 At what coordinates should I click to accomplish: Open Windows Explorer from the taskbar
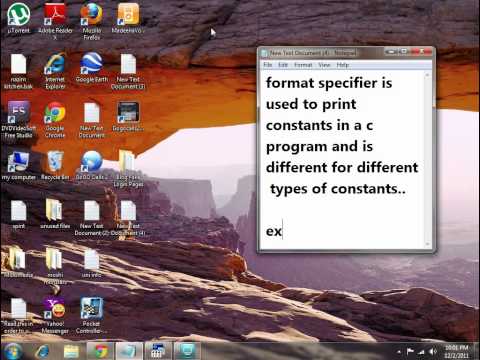[x=71, y=351]
